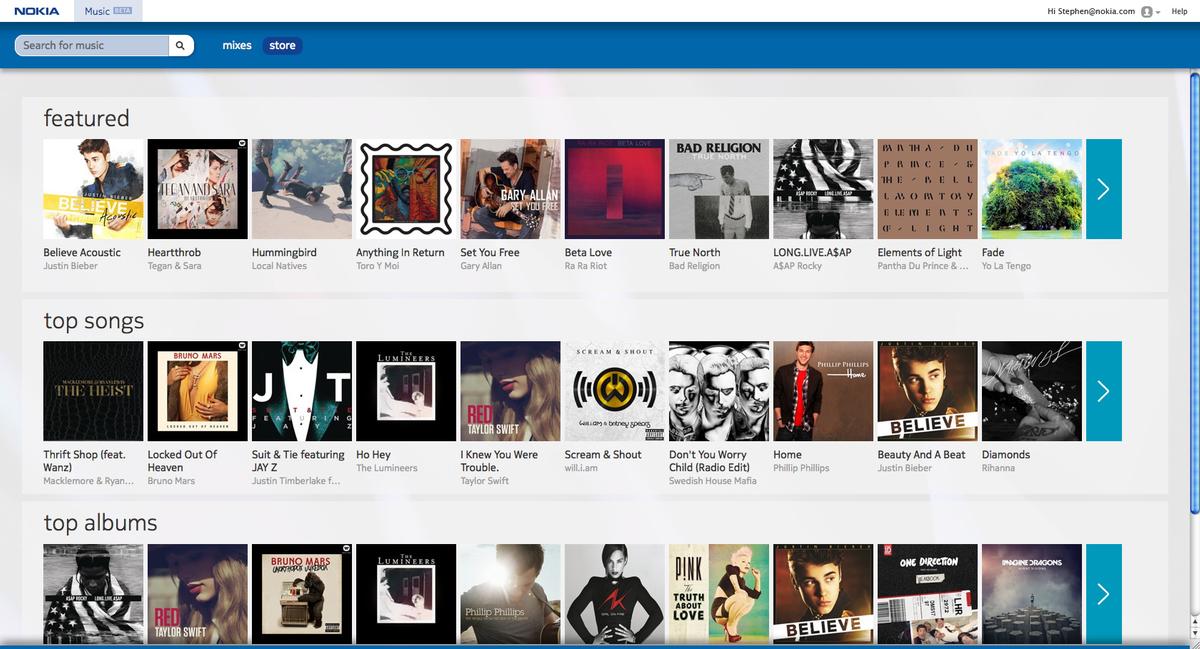Click the Hi Stephen@nokia.com account text
This screenshot has width=1200, height=649.
click(1091, 11)
